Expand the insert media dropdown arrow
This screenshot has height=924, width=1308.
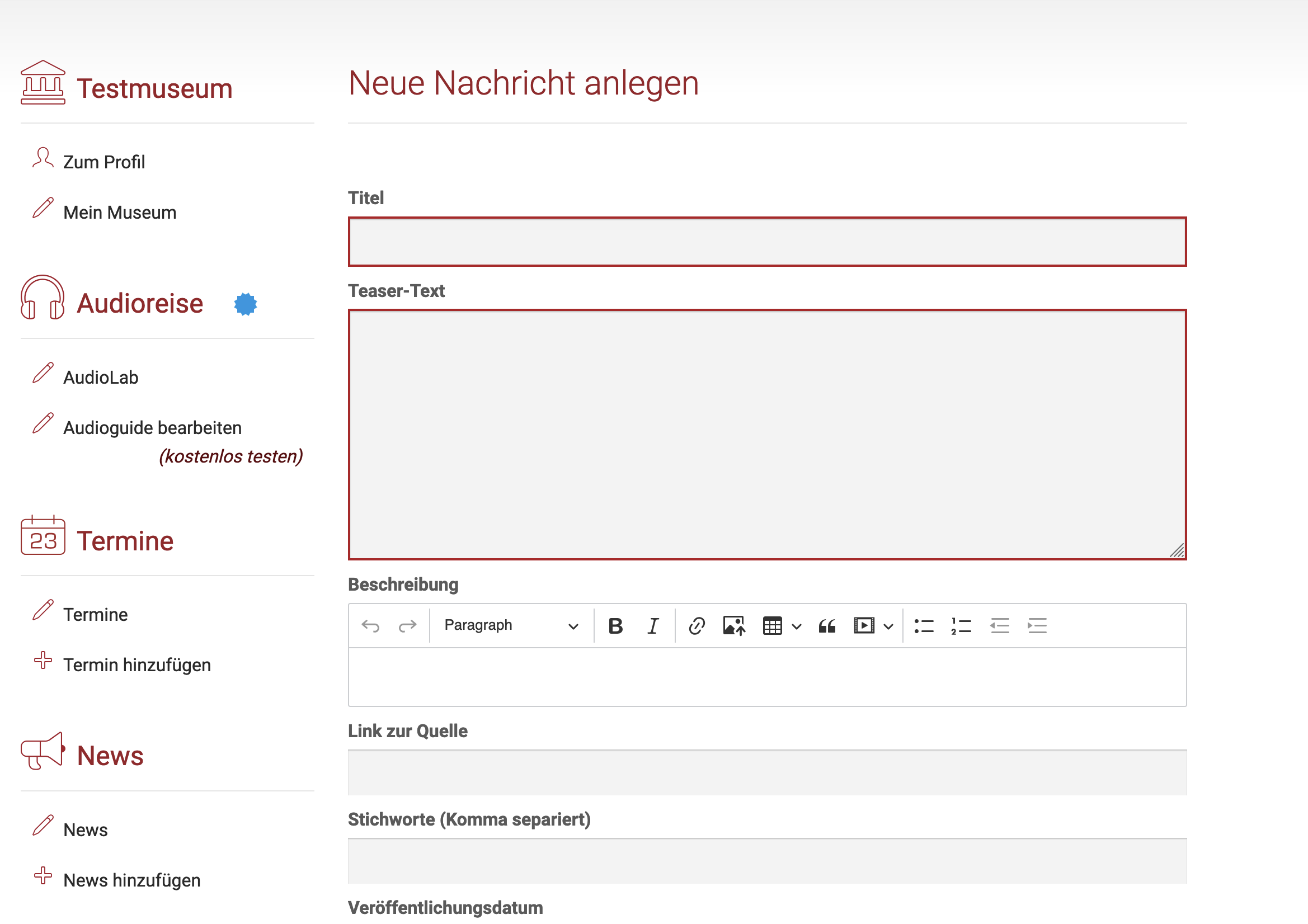888,626
